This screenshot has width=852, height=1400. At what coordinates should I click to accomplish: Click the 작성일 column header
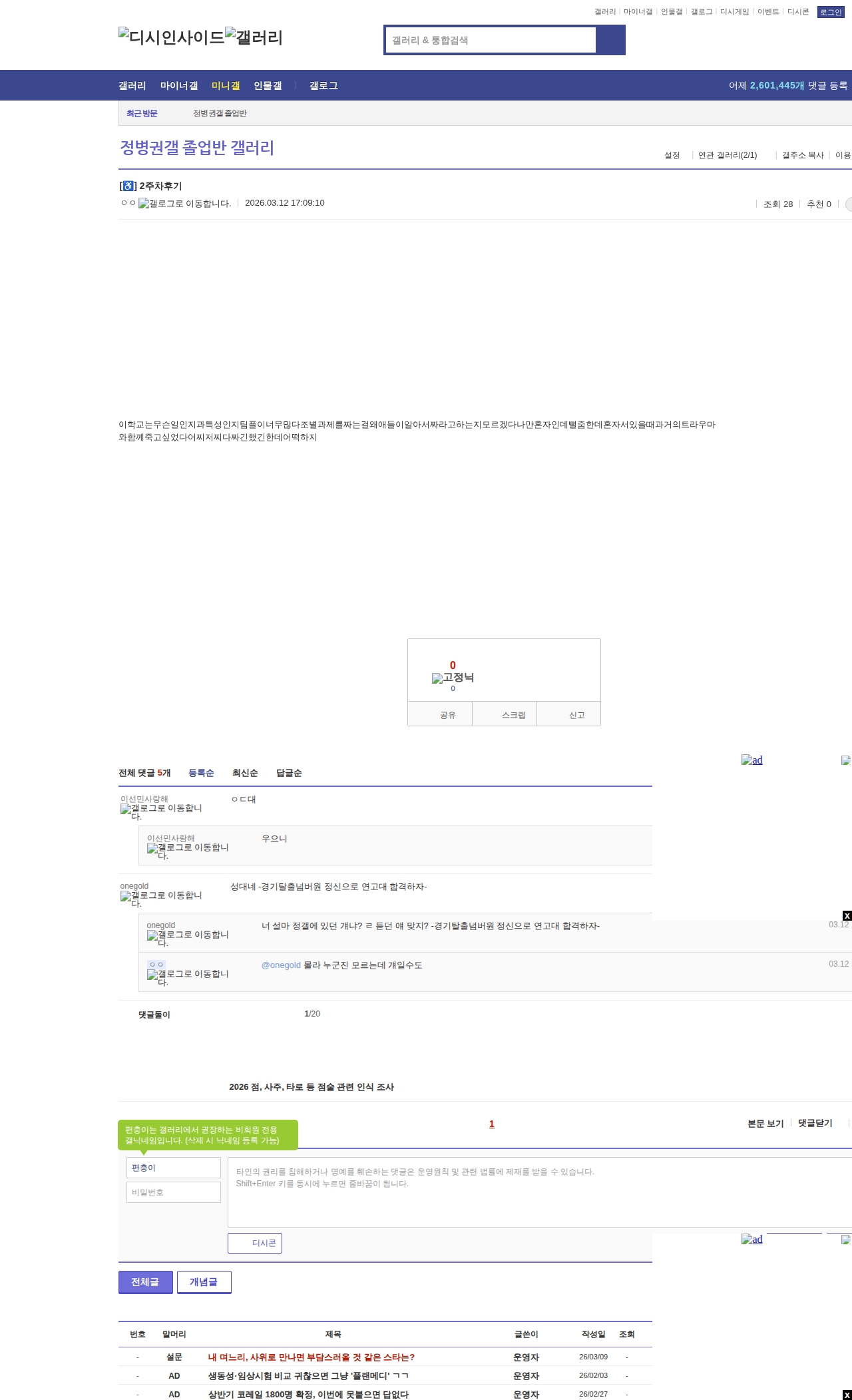point(594,1335)
